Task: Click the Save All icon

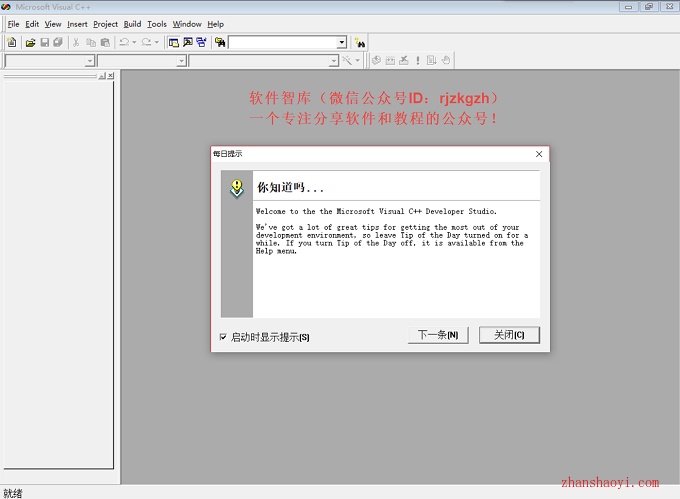Action: click(58, 42)
